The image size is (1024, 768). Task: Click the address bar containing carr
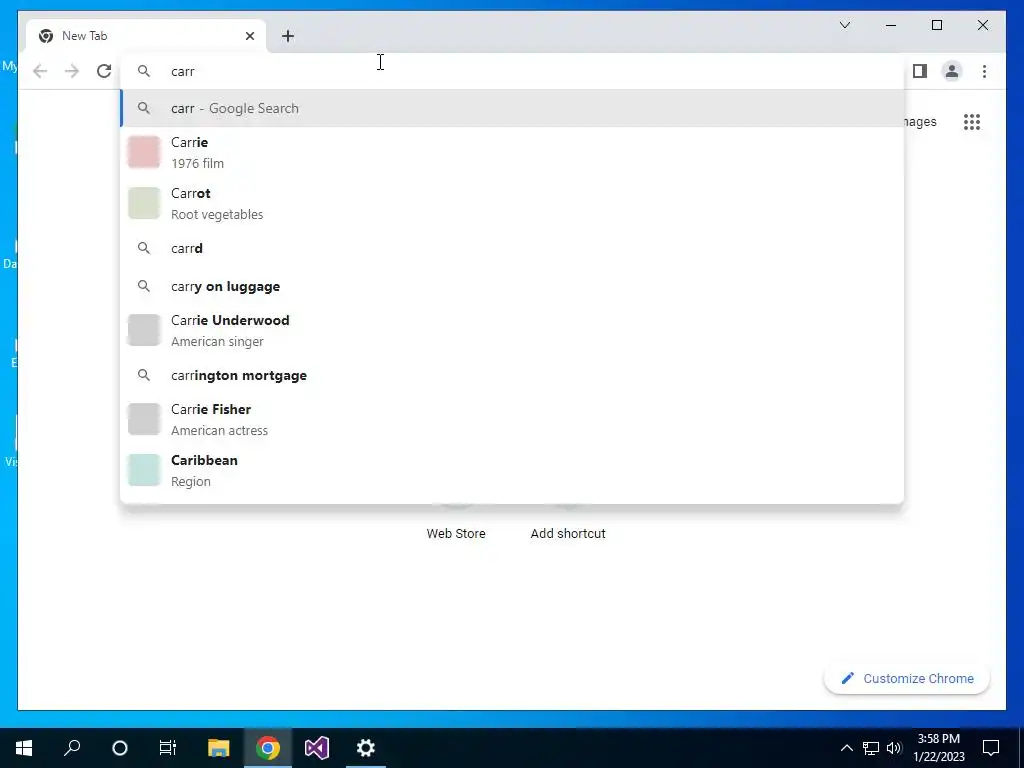(512, 71)
